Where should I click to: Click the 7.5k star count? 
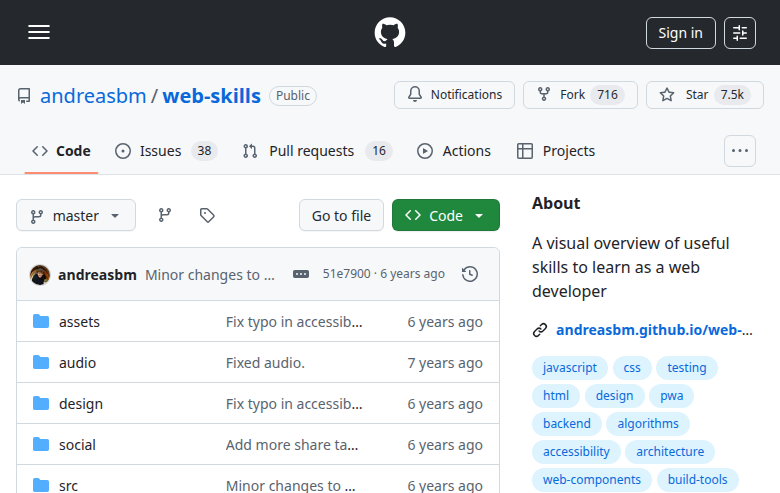(732, 95)
